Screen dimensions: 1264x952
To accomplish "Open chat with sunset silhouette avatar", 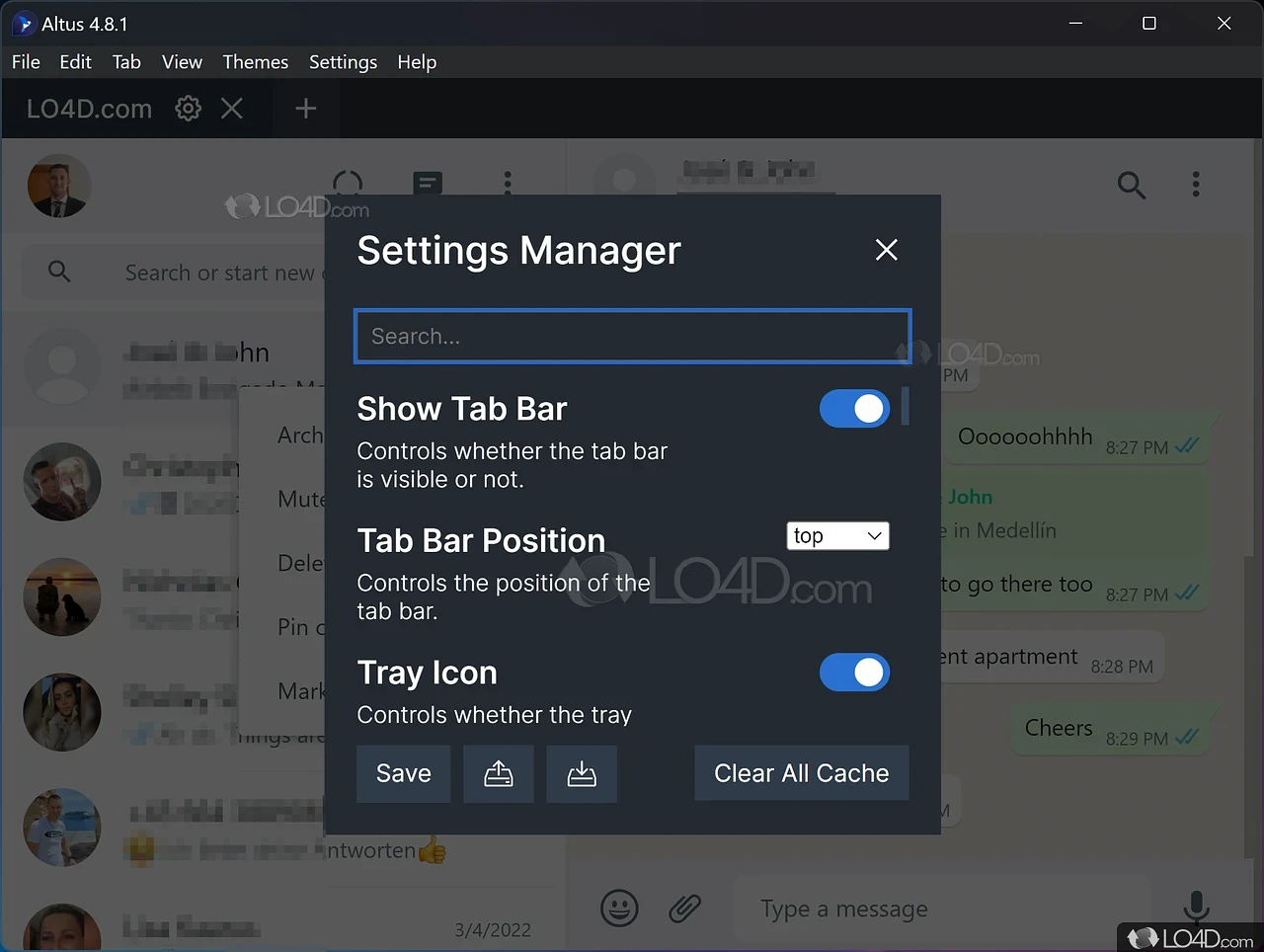I will (x=62, y=597).
